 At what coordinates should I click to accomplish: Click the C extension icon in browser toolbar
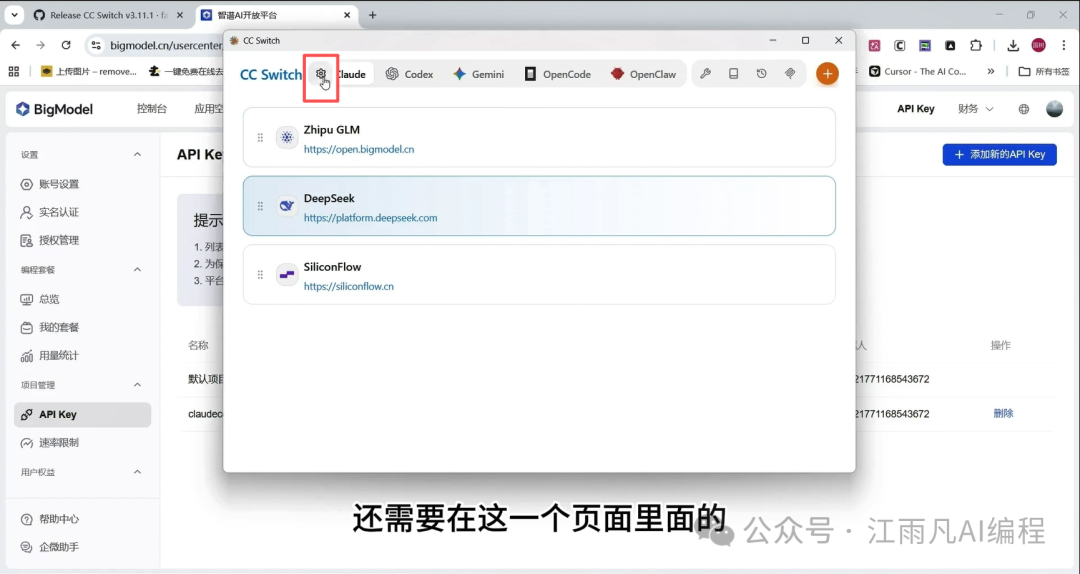900,45
